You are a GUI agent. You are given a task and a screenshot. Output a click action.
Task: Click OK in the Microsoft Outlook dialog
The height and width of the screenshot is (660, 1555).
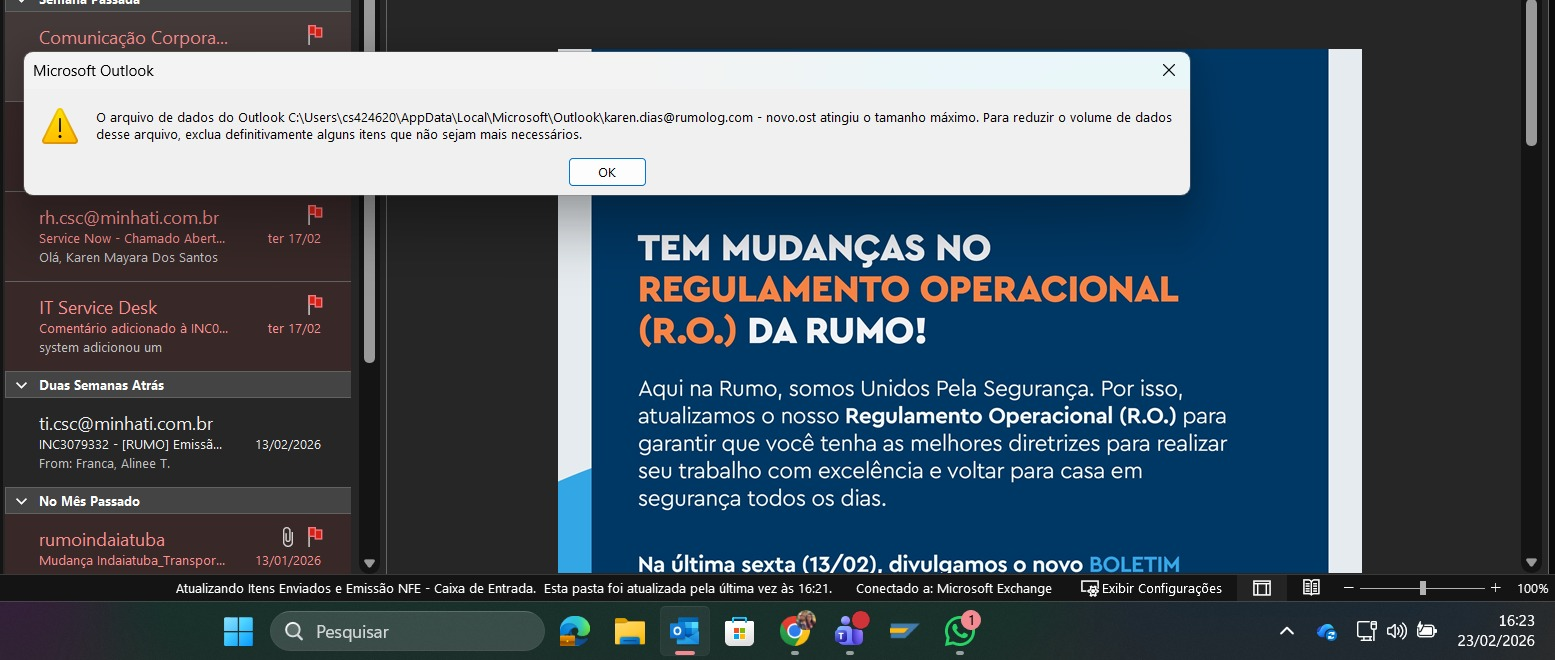pos(607,172)
